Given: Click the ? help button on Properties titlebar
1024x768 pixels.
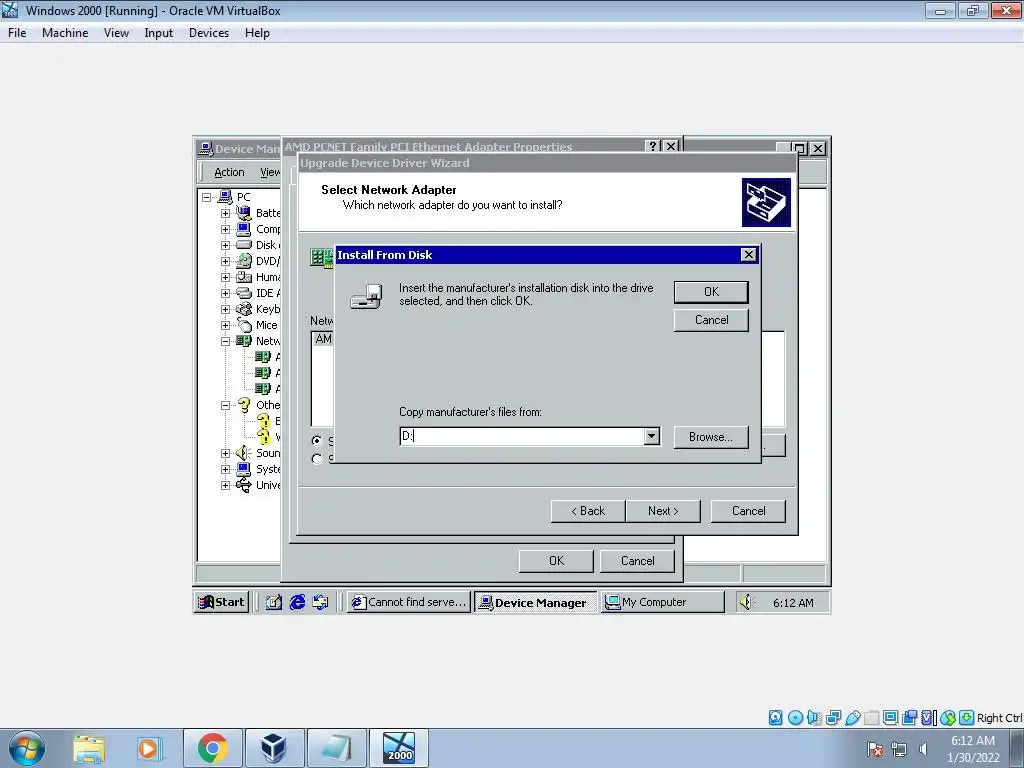Looking at the screenshot, I should coord(652,146).
